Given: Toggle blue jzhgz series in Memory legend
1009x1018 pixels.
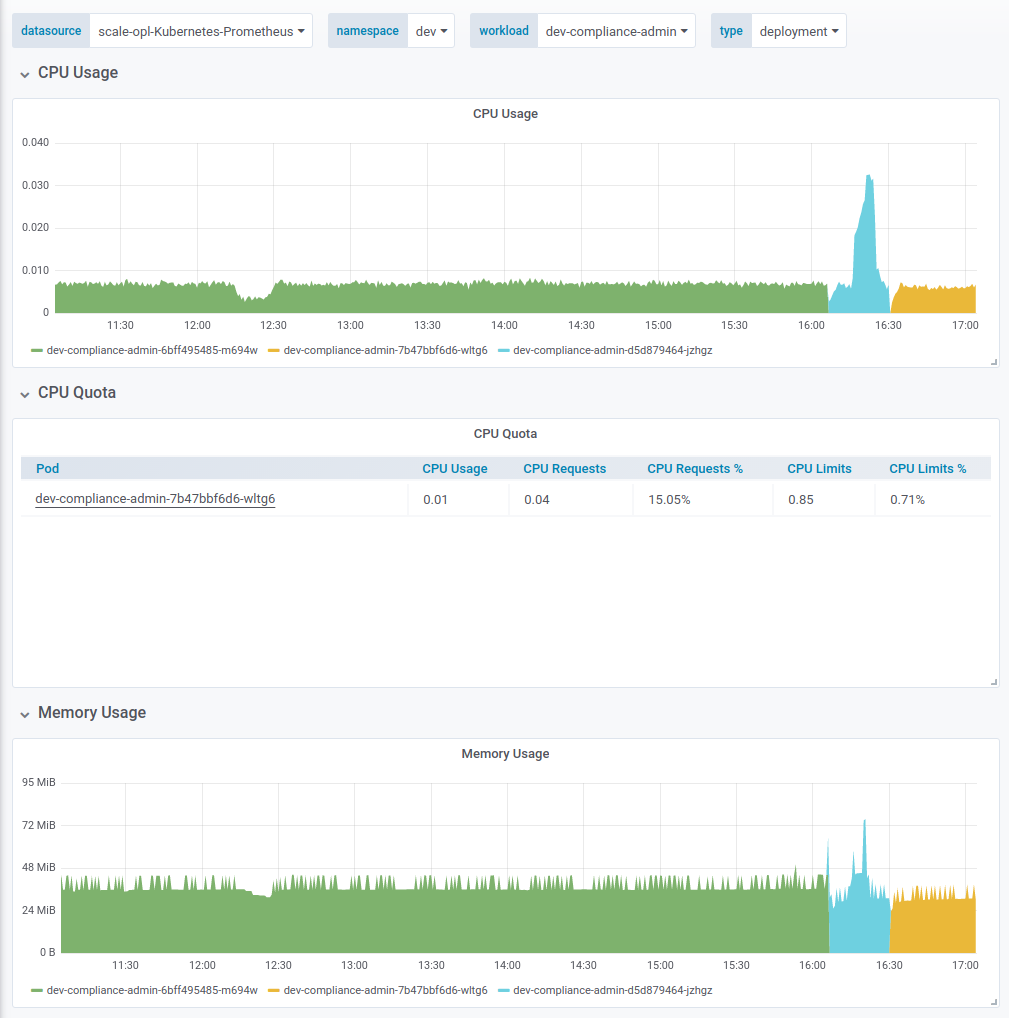Looking at the screenshot, I should pyautogui.click(x=612, y=990).
